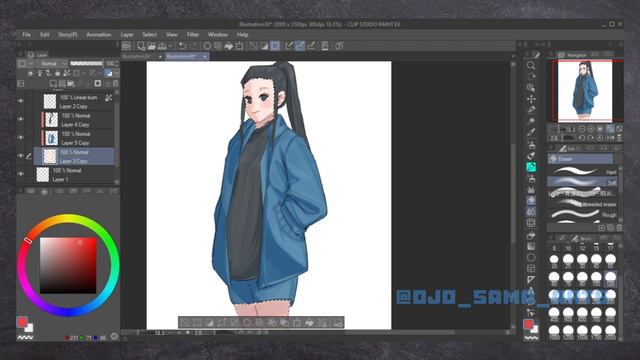
Task: Select the Operation object tool below zoom
Action: 531,87
